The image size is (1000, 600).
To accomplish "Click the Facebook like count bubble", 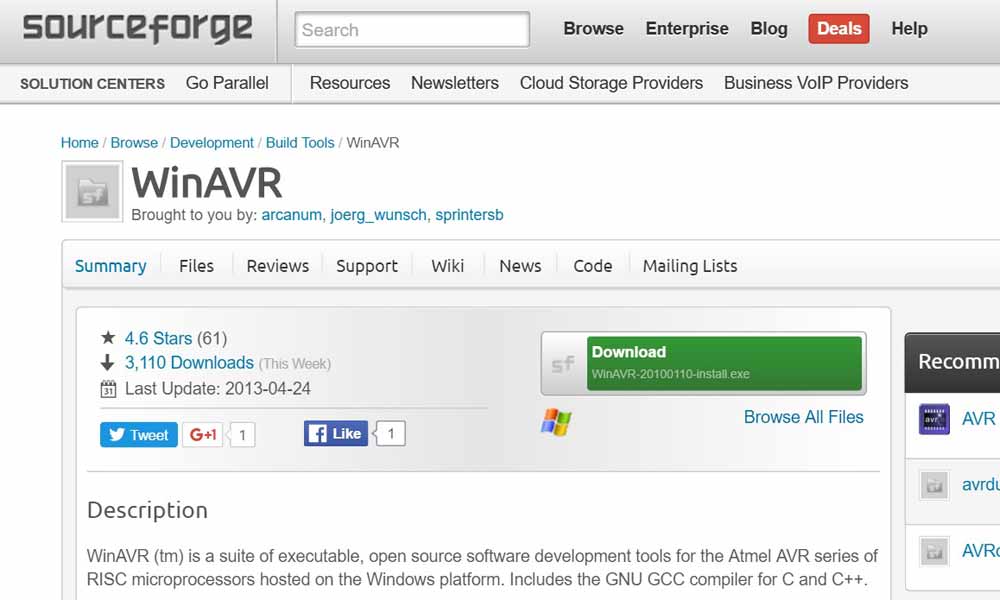I will point(390,434).
